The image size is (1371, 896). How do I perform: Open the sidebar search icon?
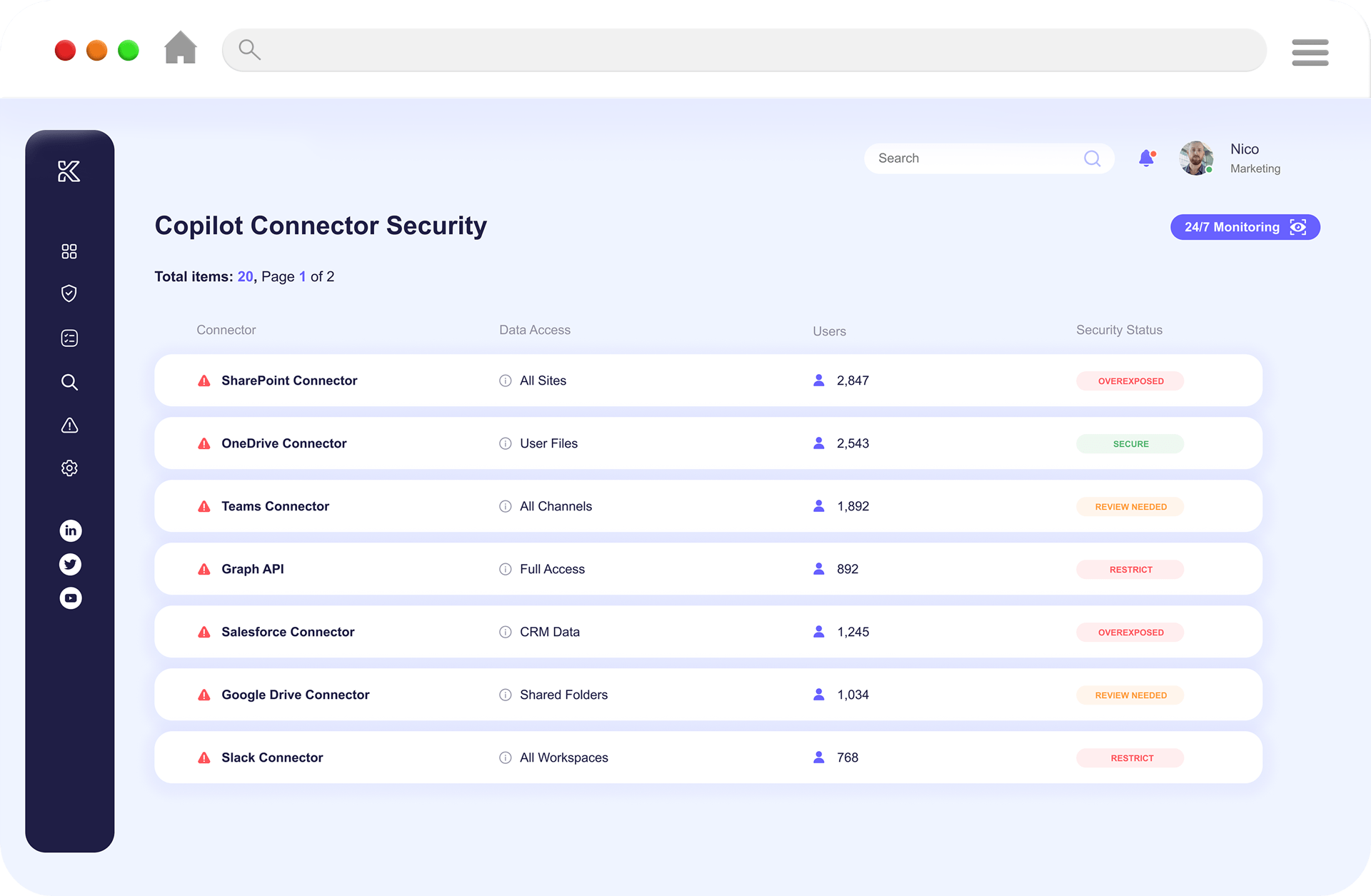coord(69,382)
